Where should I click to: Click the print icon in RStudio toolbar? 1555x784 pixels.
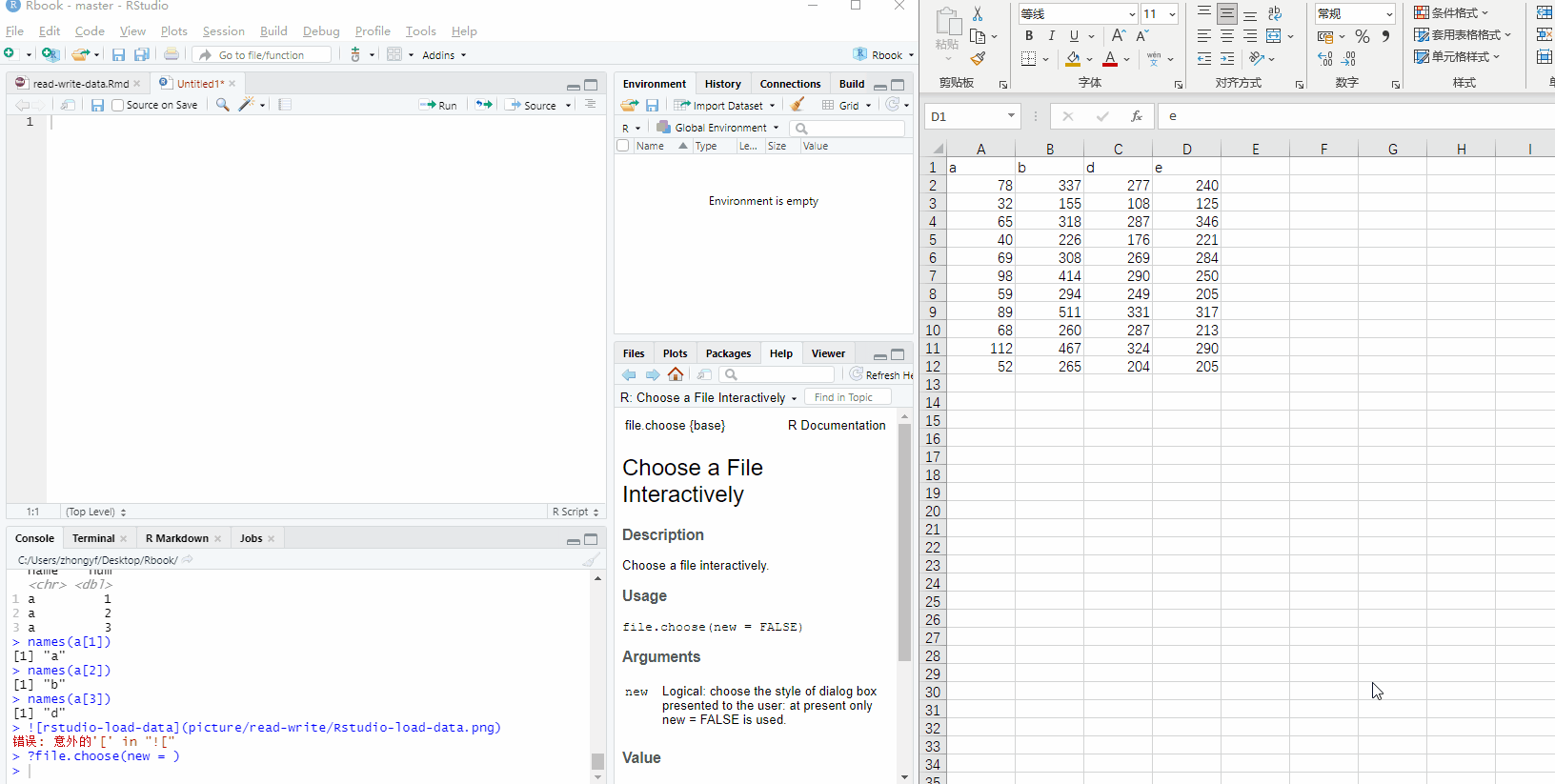click(x=172, y=55)
